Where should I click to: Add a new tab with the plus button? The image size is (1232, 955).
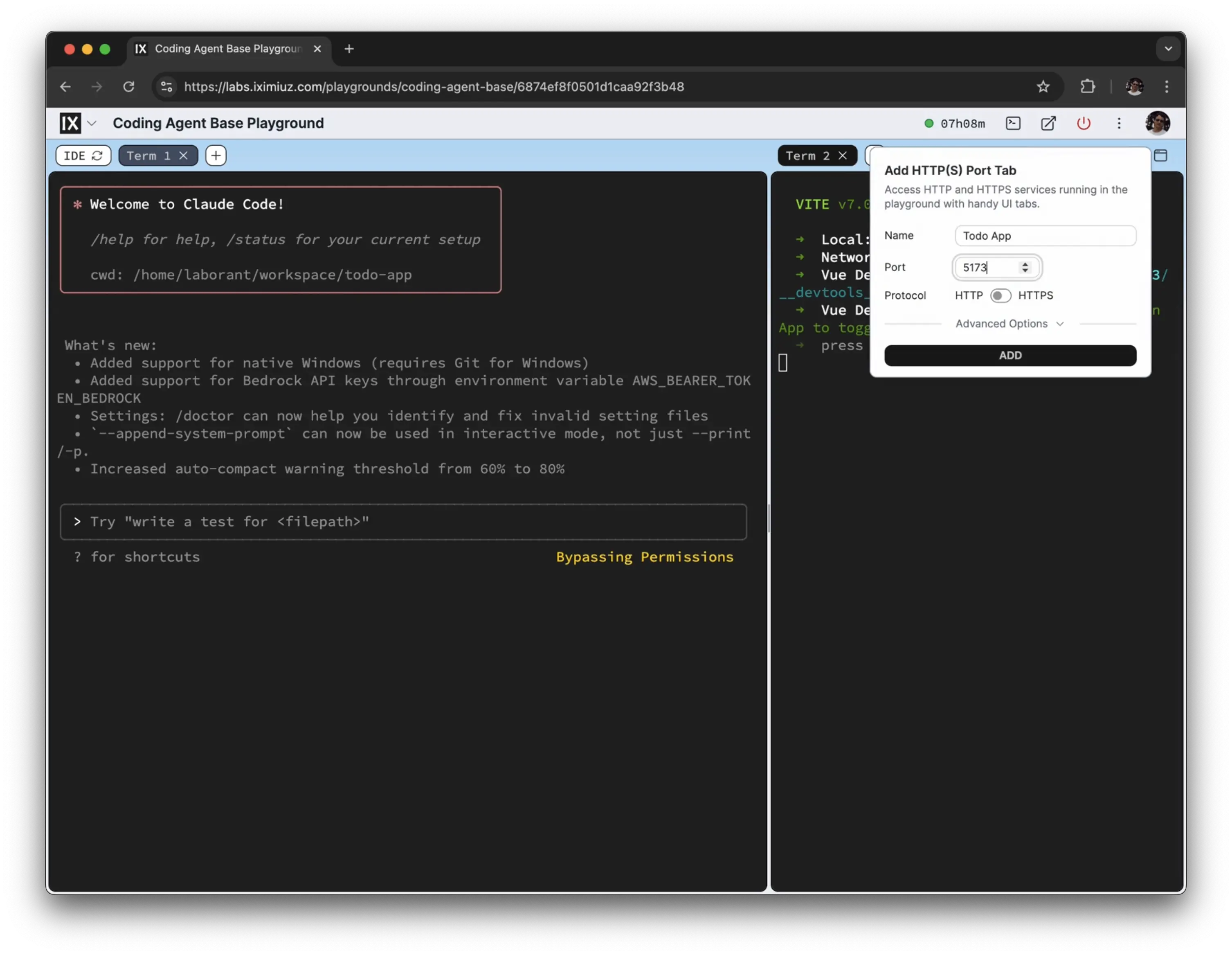216,156
